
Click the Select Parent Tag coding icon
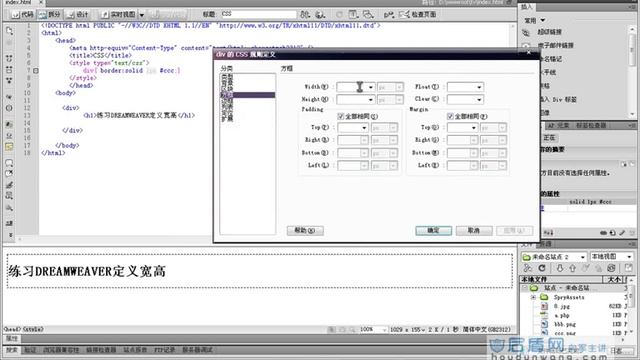coord(9,97)
